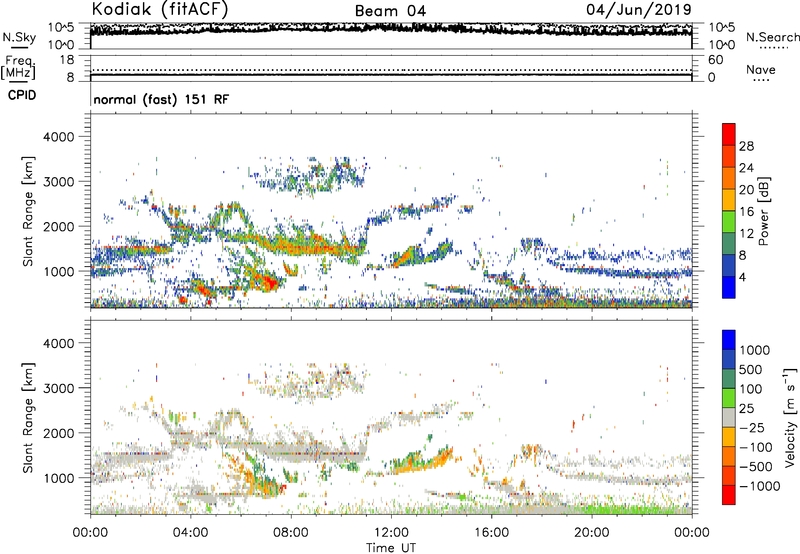
Task: Select the "Freq. [MHz]" axis label
Action: pos(18,68)
